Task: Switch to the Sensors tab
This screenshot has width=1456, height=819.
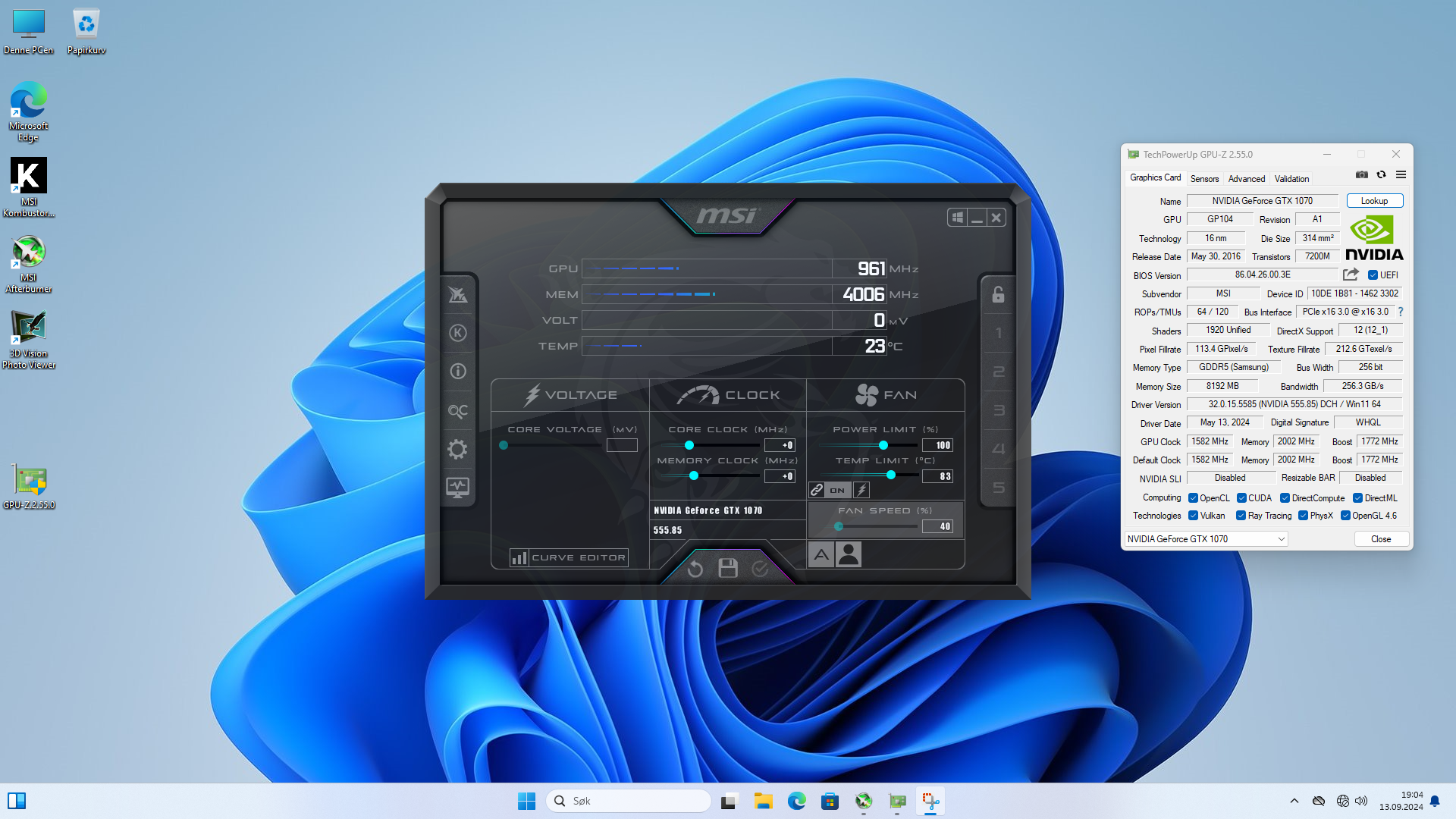Action: [x=1204, y=179]
